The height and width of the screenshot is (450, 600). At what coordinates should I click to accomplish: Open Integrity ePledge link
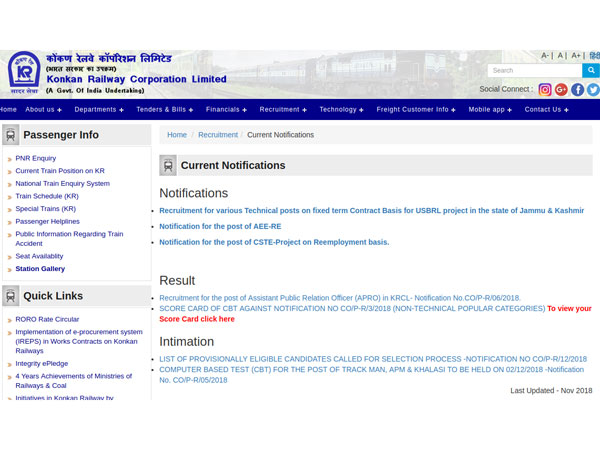(42, 364)
